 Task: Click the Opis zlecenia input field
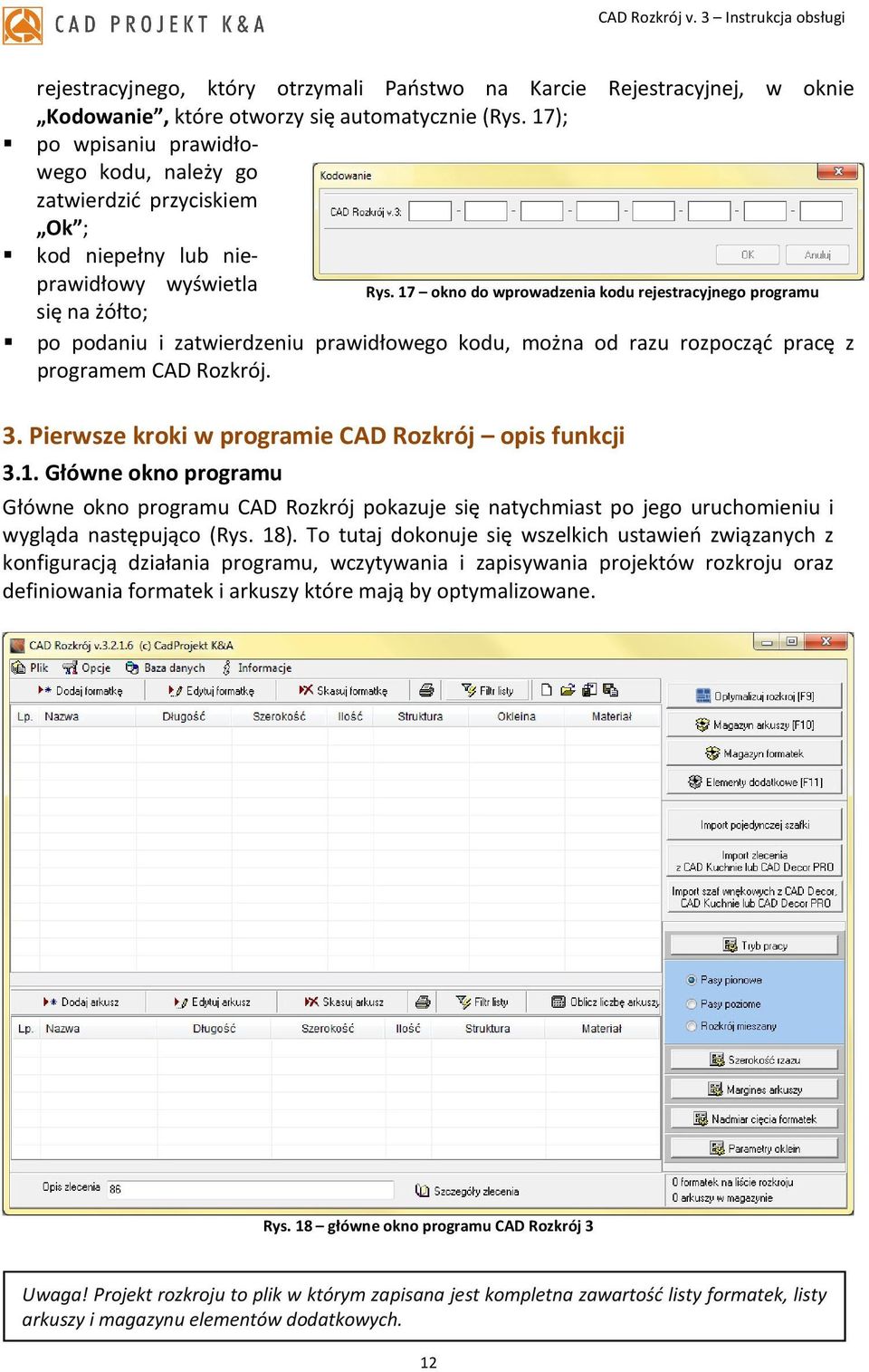click(250, 1188)
